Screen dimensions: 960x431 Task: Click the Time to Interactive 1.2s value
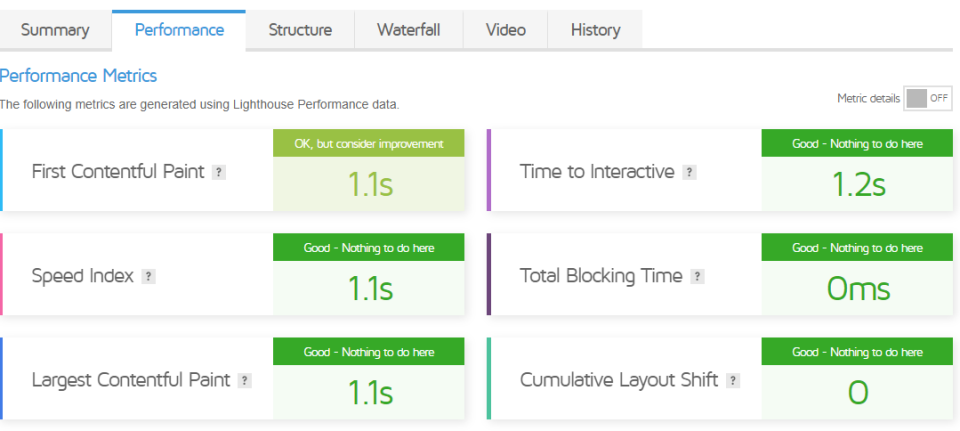click(858, 184)
